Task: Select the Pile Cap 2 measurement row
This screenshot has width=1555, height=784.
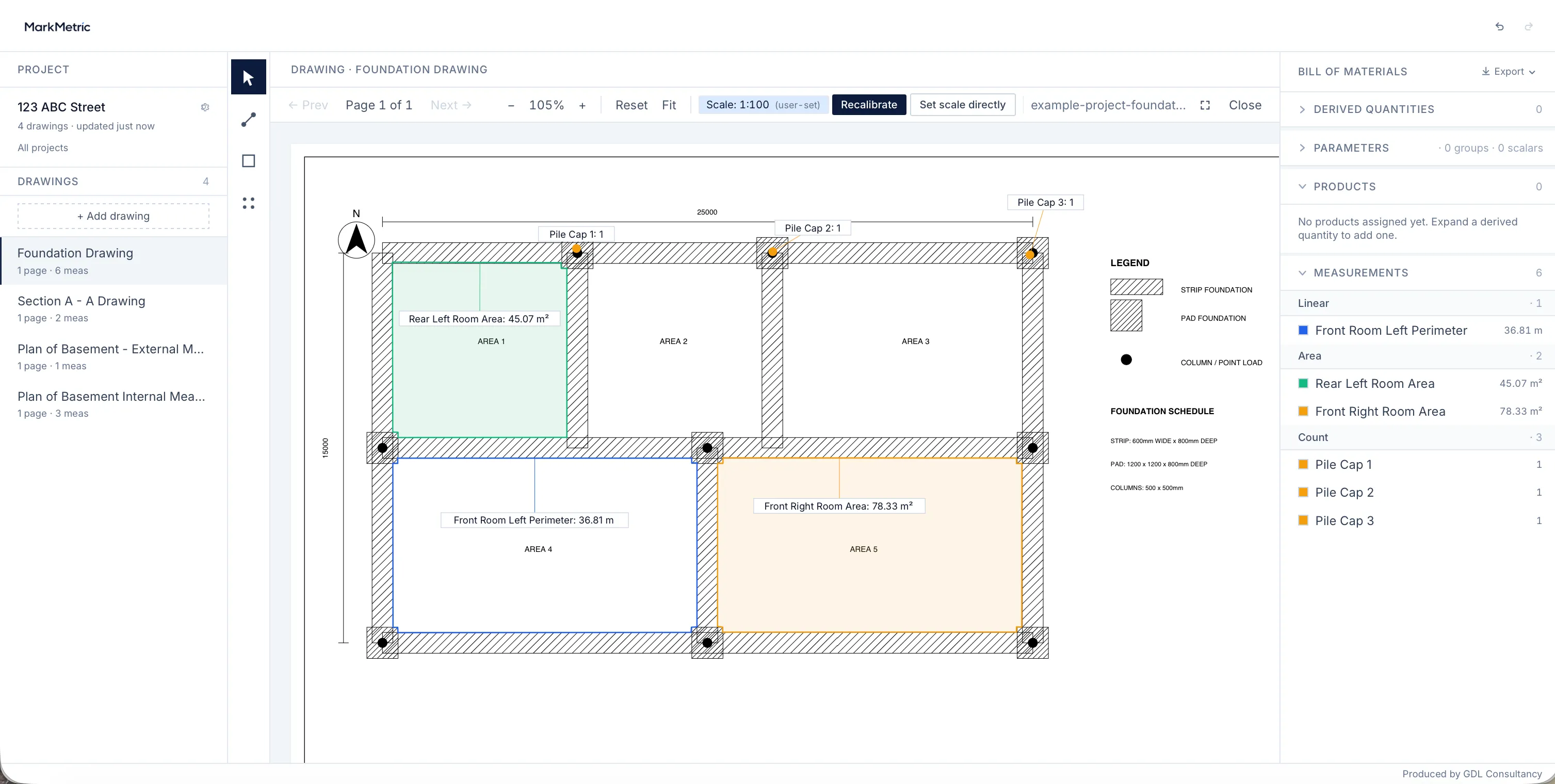Action: coord(1417,492)
